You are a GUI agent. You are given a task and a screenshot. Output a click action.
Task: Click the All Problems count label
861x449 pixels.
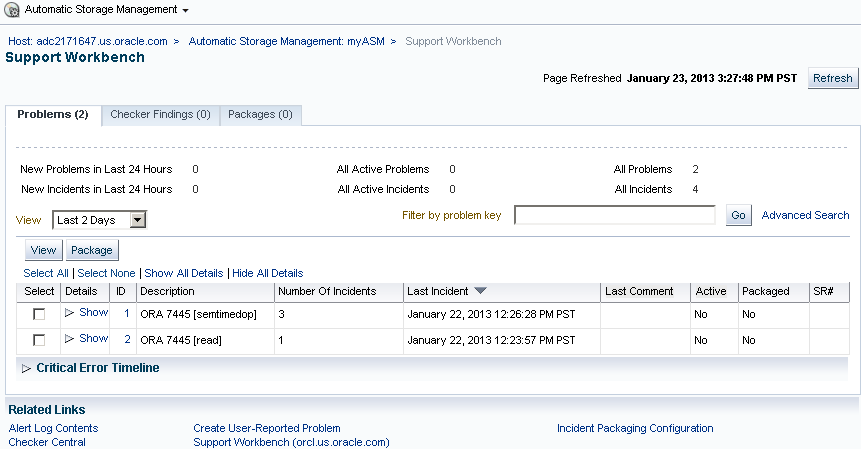(643, 169)
